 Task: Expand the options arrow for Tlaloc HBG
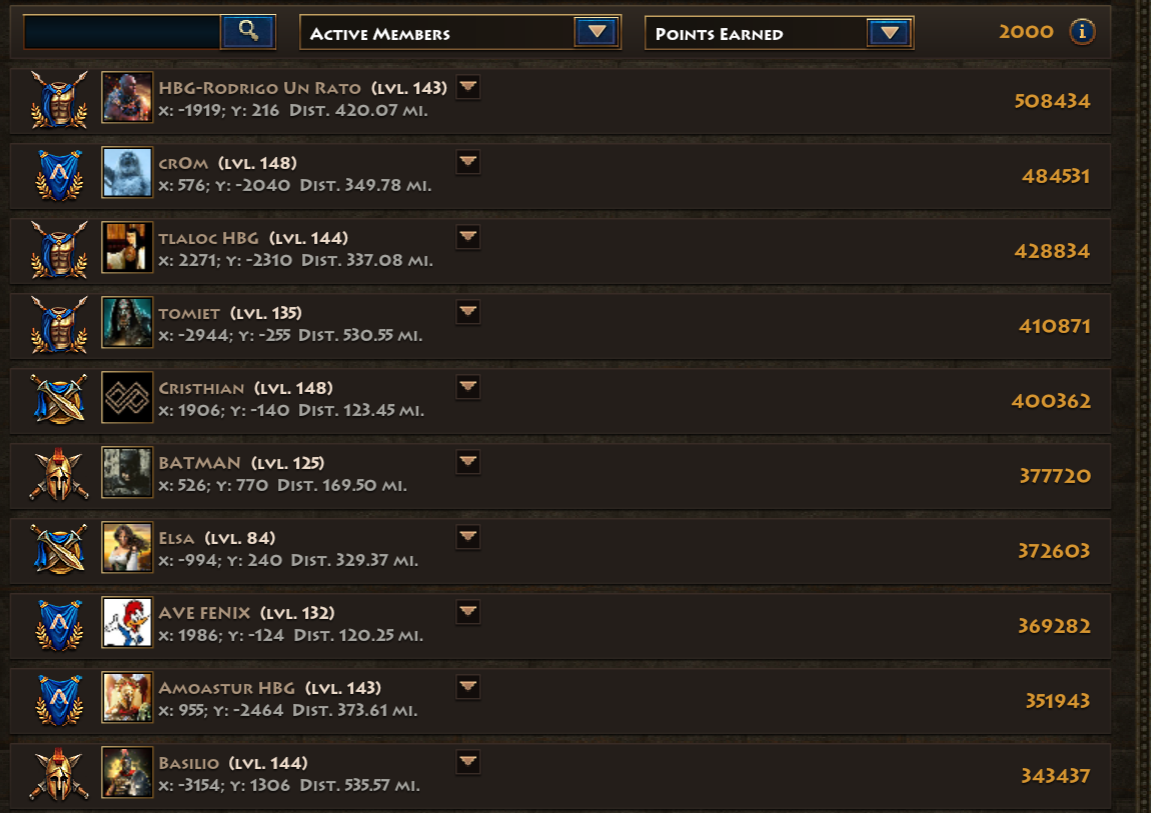point(468,237)
